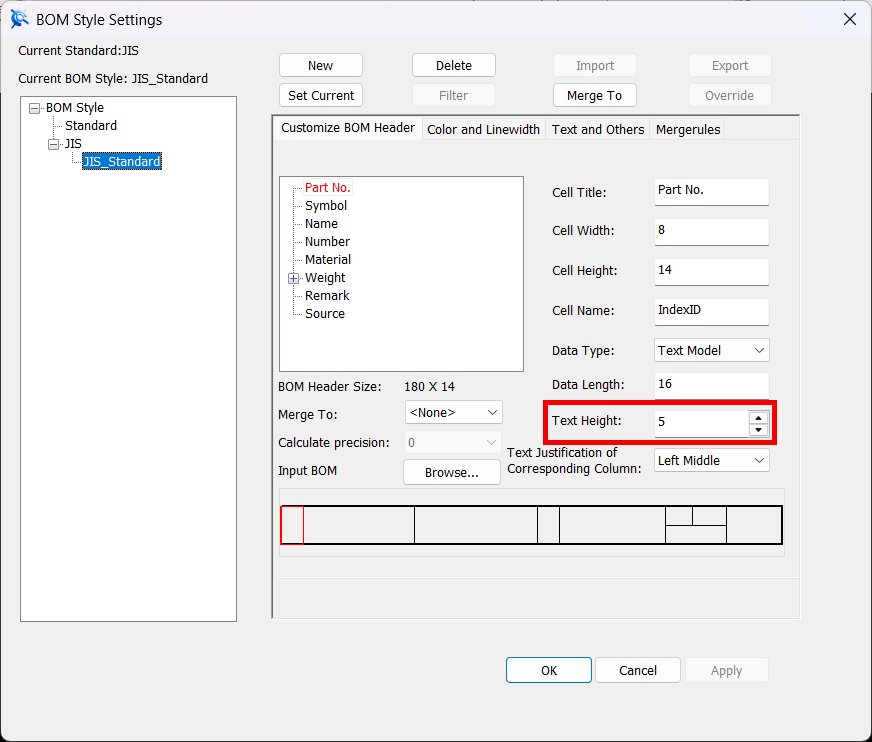Increase Text Height with up arrow
872x742 pixels.
[759, 417]
